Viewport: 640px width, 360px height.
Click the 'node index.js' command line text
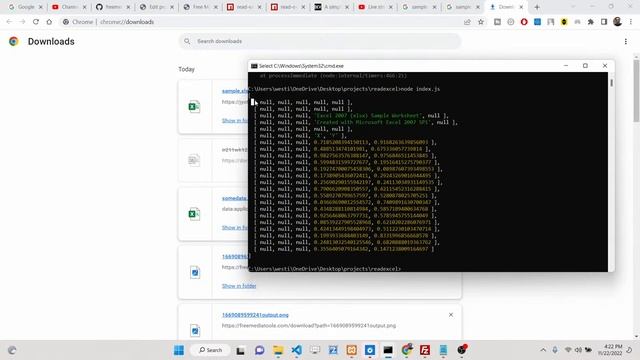point(420,89)
